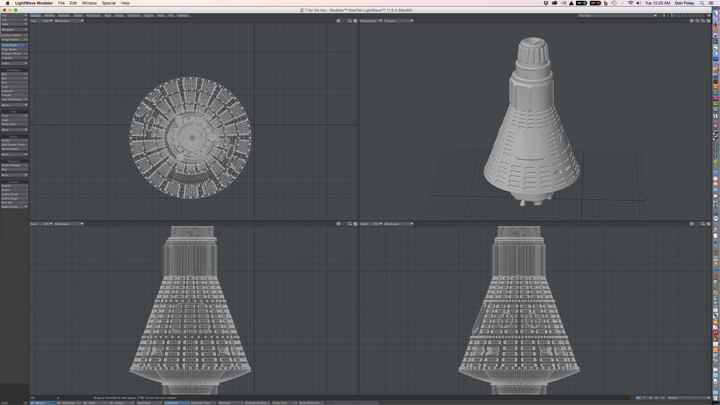Switch to the Multiply tab
The height and width of the screenshot is (405, 720).
[64, 16]
